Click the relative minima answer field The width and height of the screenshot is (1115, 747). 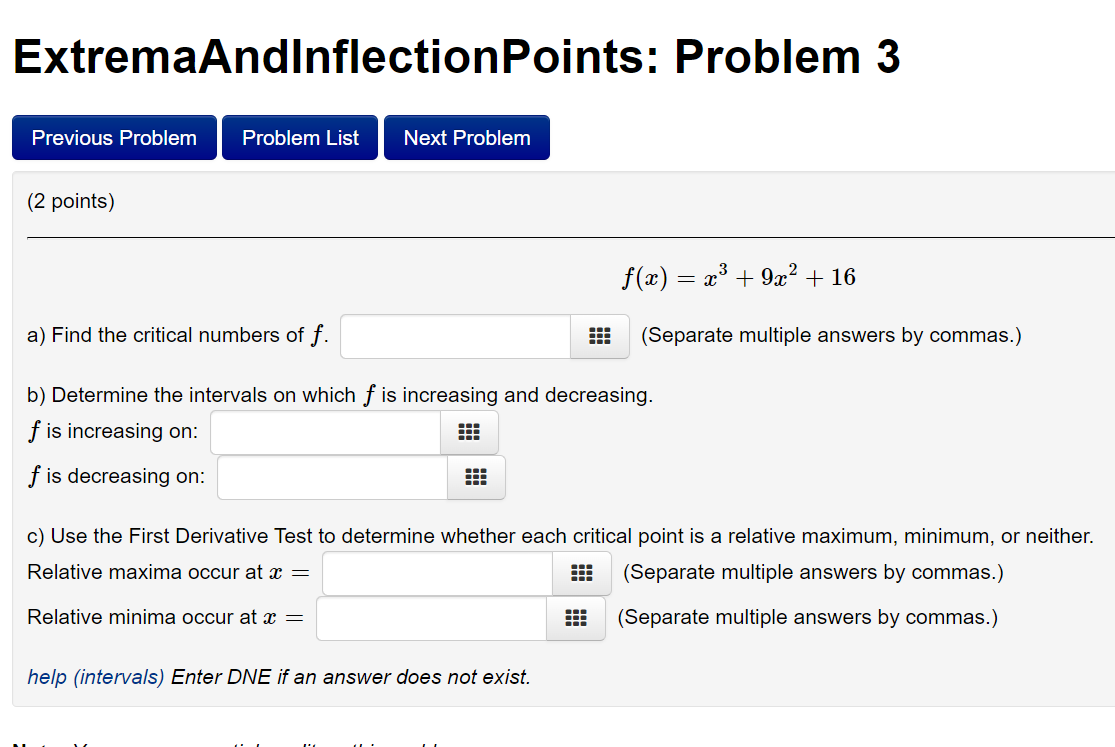(430, 618)
